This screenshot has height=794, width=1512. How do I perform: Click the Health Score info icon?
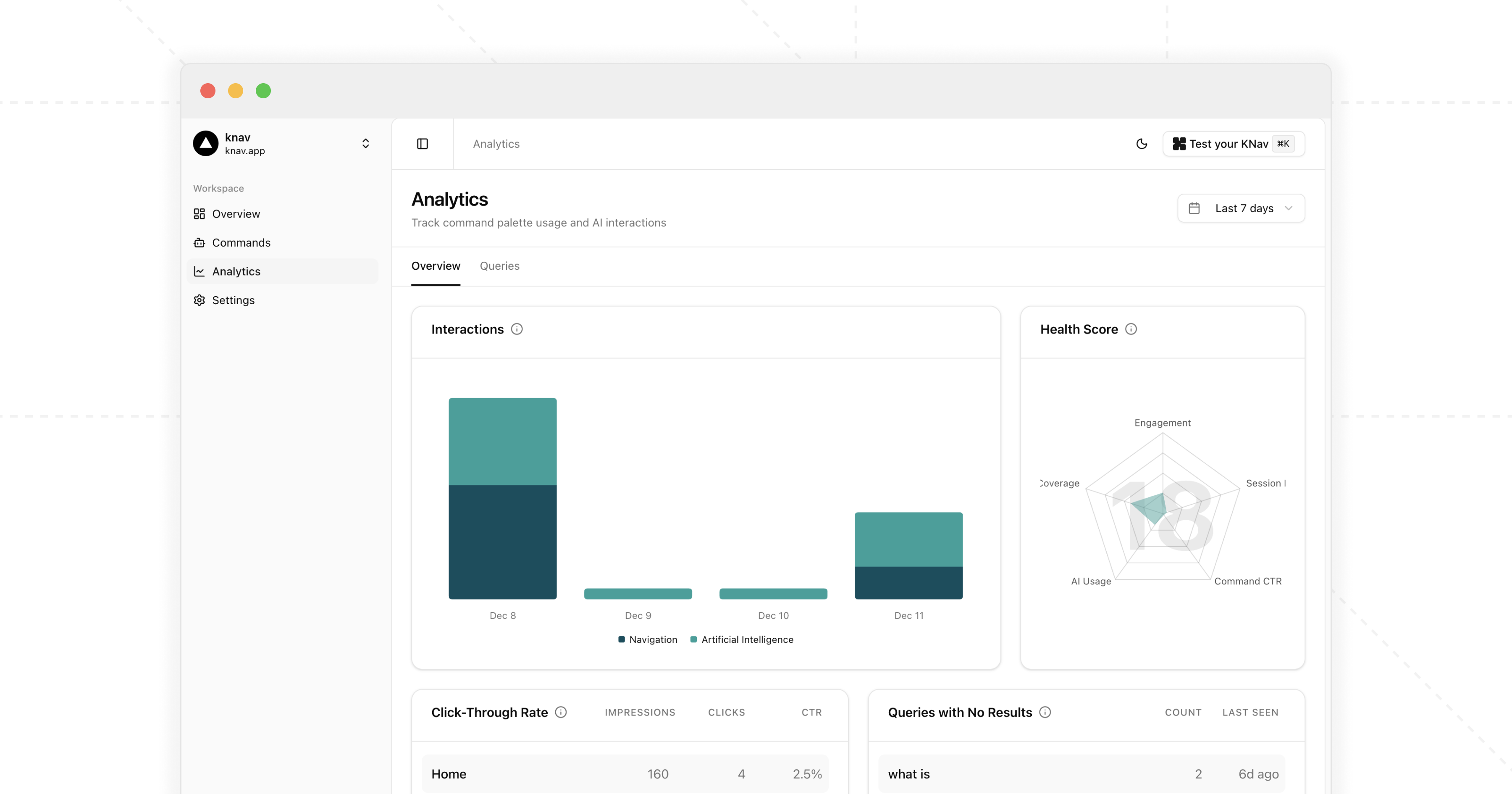1131,329
